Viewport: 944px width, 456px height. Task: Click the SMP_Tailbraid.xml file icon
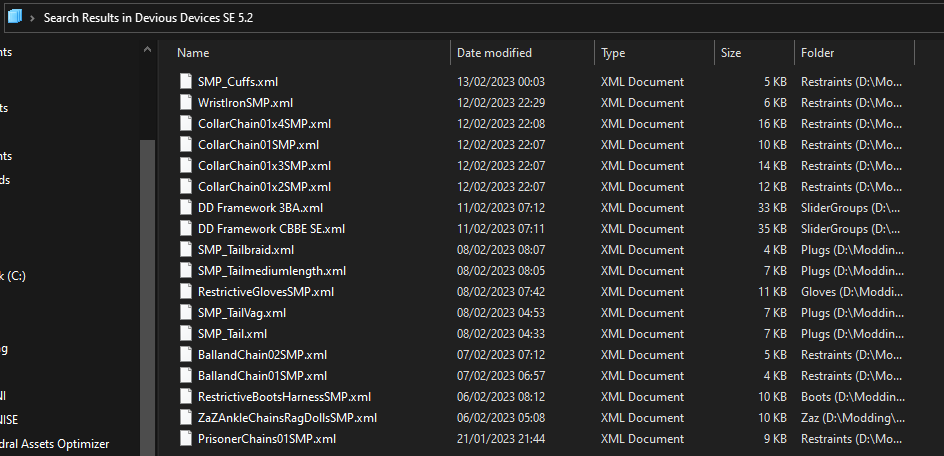[x=188, y=249]
